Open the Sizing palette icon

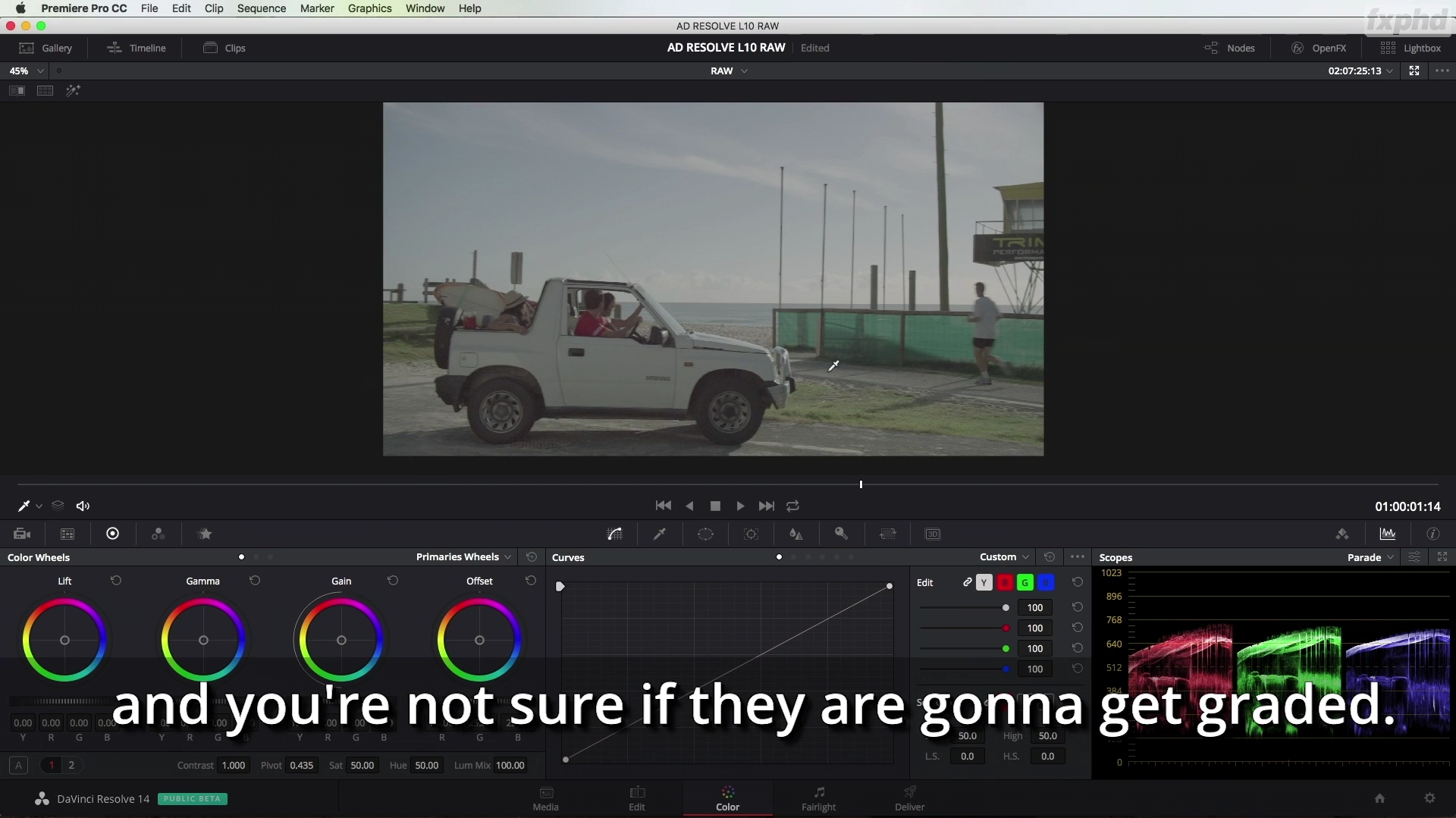pyautogui.click(x=887, y=534)
